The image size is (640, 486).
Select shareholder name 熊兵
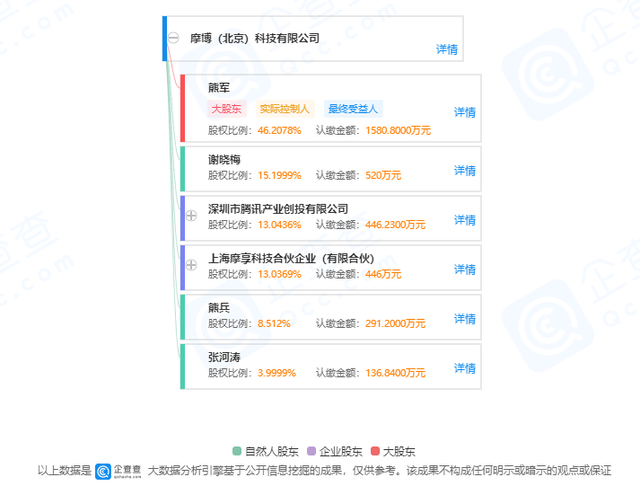click(x=219, y=308)
